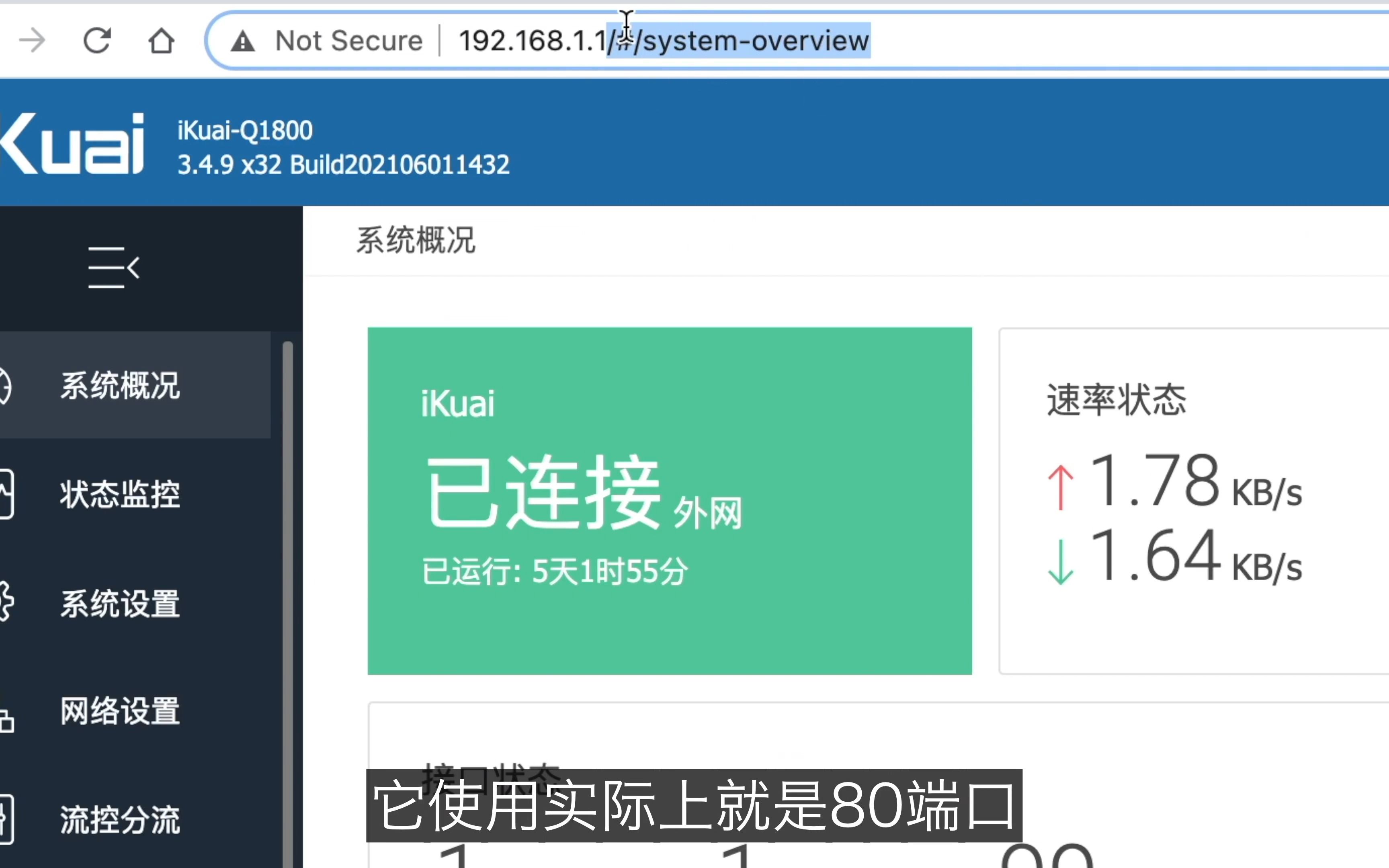Open 流控分流 in the sidebar
The height and width of the screenshot is (868, 1389).
(x=121, y=820)
